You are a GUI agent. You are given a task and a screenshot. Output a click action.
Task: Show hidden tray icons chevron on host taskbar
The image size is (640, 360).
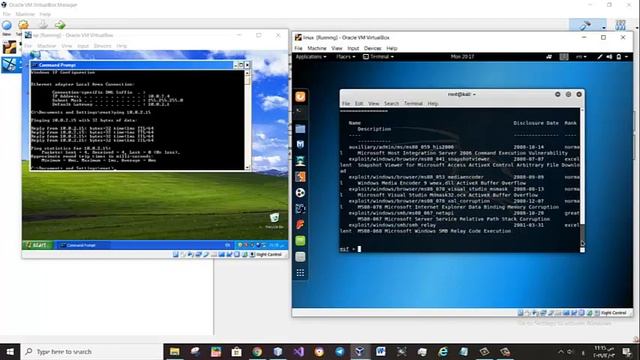560,351
